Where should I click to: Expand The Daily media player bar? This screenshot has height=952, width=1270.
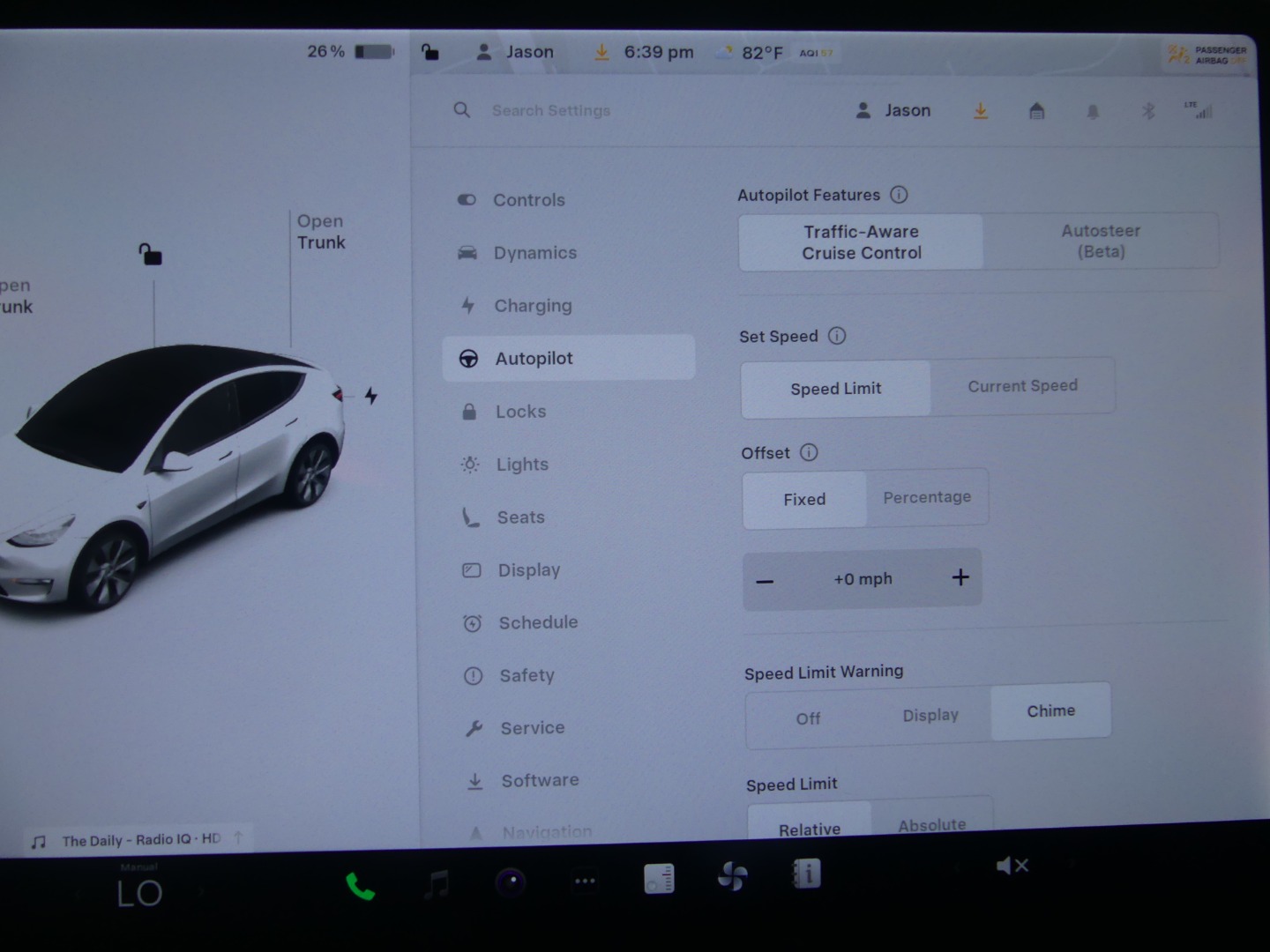(x=141, y=840)
